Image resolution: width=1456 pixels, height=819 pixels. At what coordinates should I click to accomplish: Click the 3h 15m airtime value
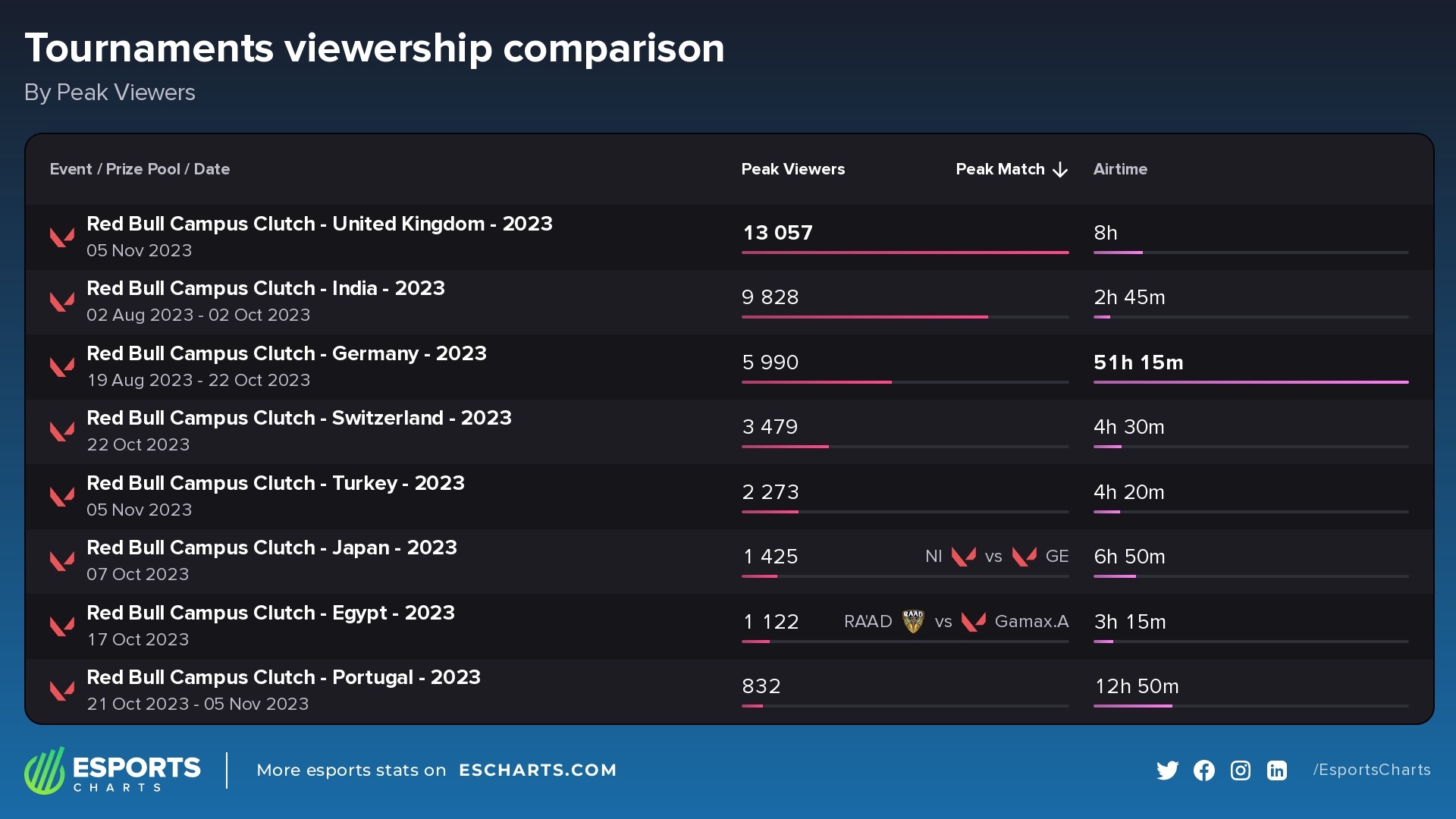click(x=1130, y=622)
